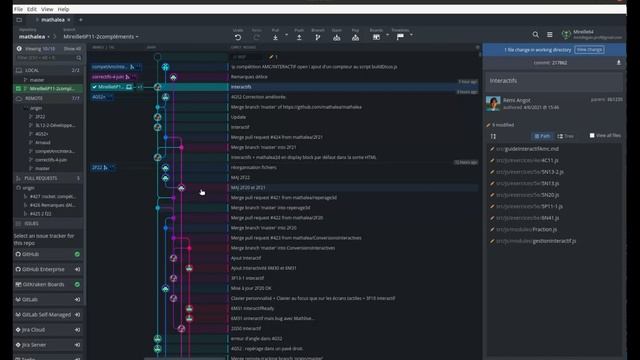The width and height of the screenshot is (640, 360).
Task: Select the mathalea repository tab
Action: tap(53, 20)
